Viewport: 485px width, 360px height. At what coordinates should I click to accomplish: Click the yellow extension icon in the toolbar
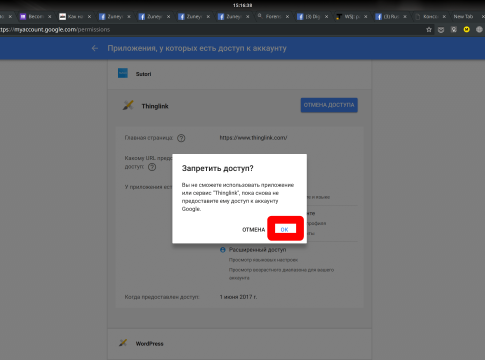pos(466,29)
